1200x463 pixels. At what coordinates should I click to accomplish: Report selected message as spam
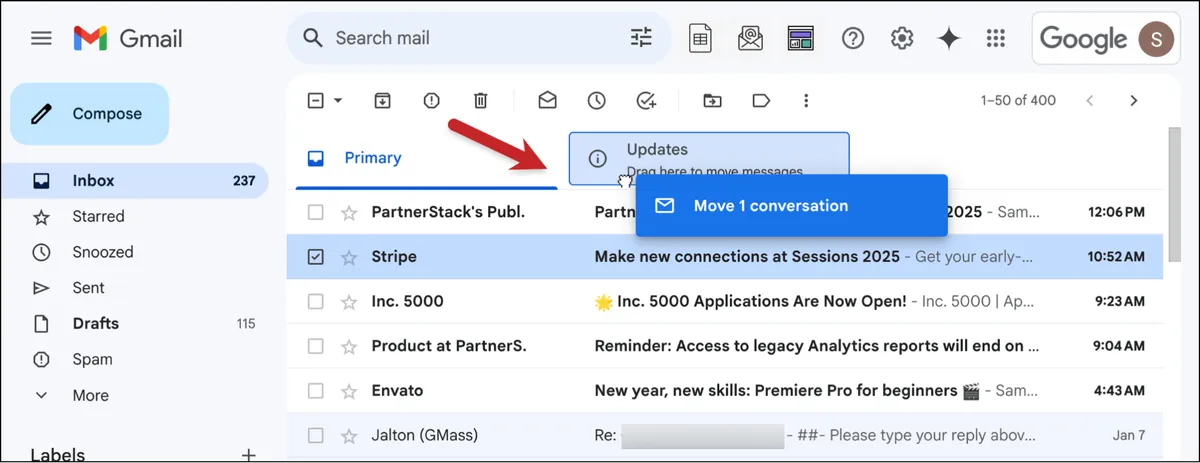pyautogui.click(x=432, y=100)
